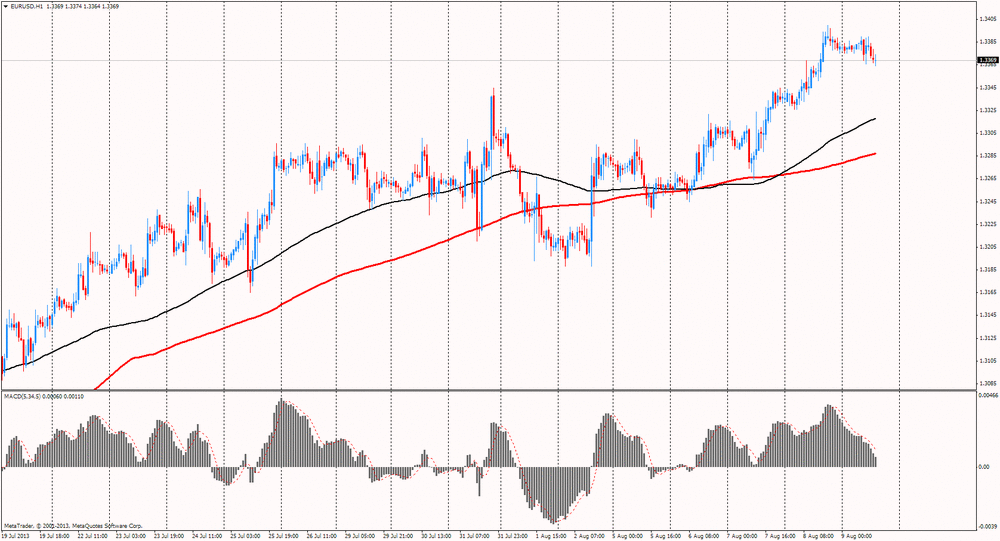
Task: Click the OHLC values 1.3369 1.3374 1.3364 1.3369
Action: click(85, 6)
